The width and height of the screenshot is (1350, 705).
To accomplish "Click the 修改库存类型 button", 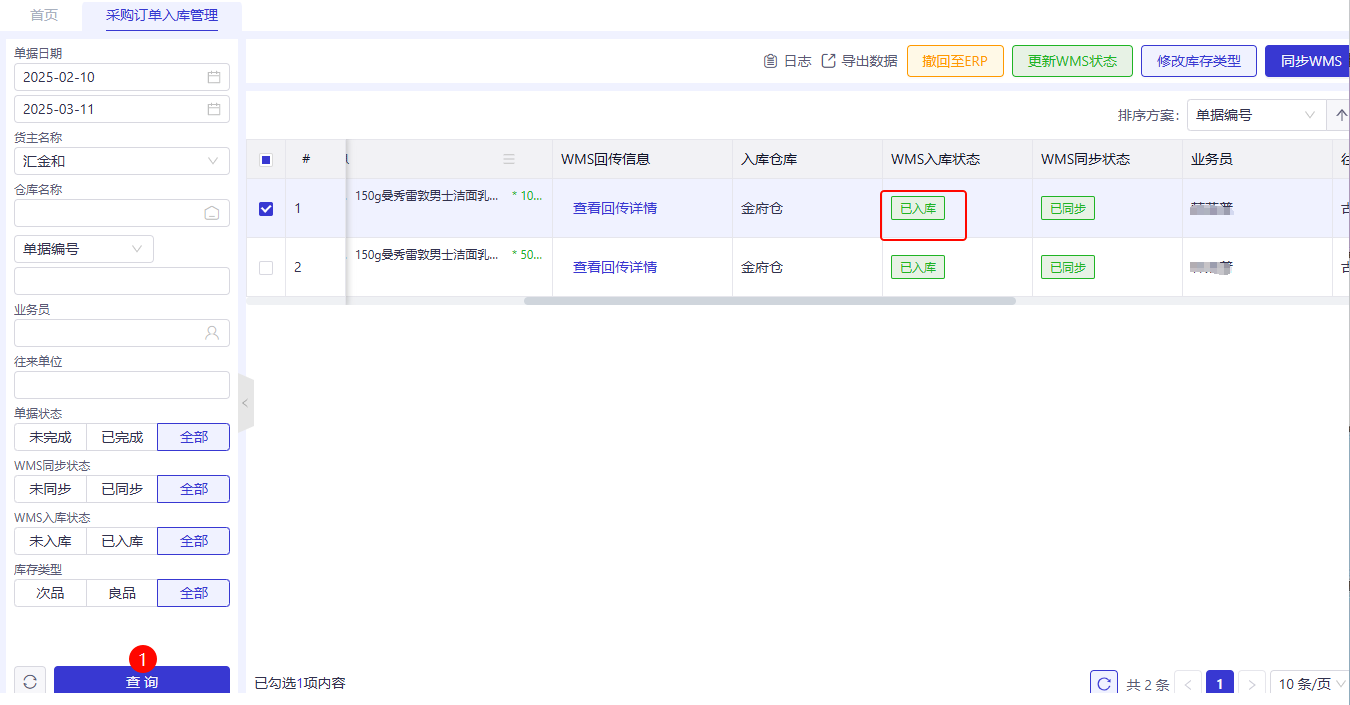I will coord(1199,61).
